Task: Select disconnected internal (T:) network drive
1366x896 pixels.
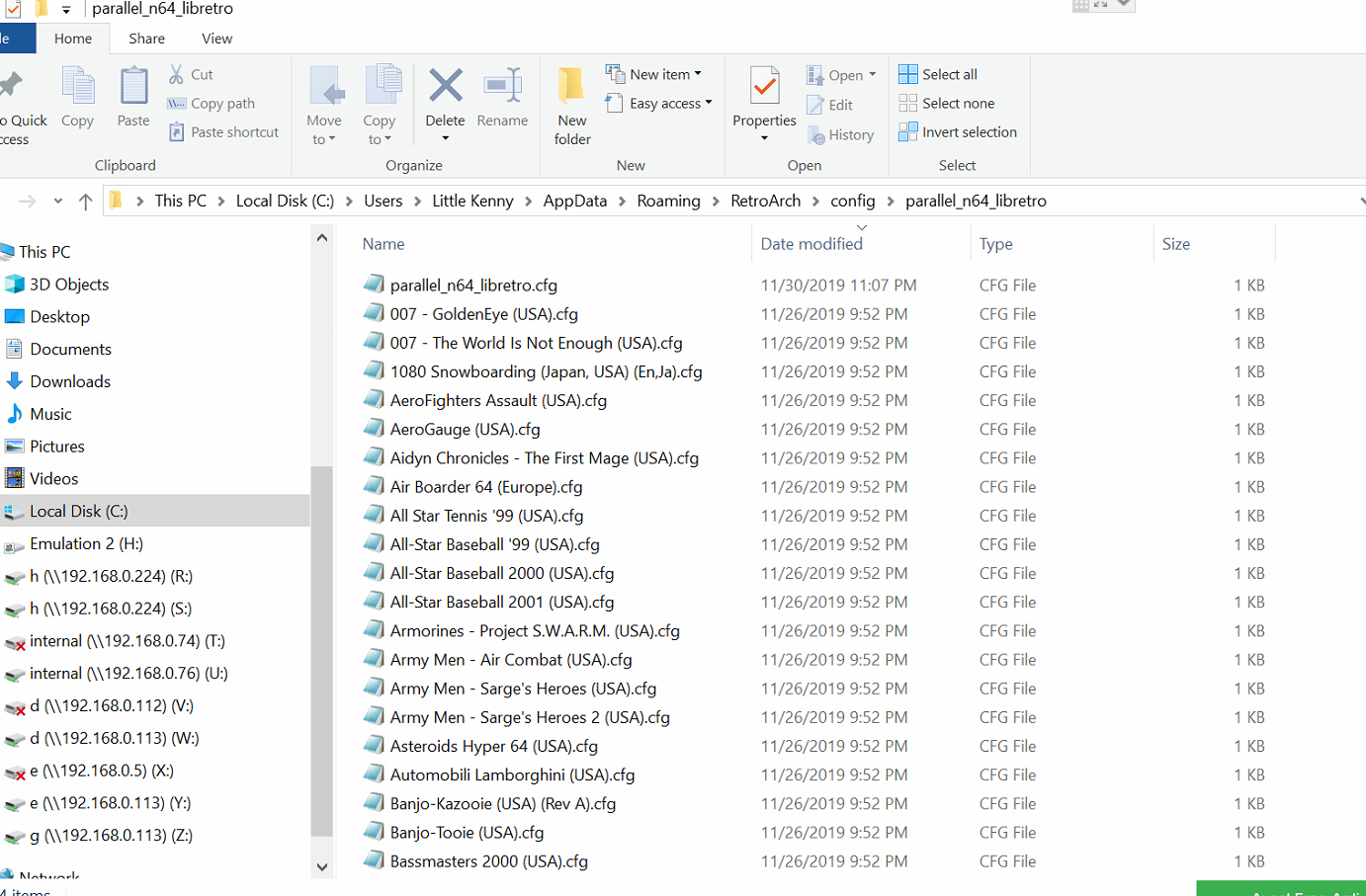Action: pyautogui.click(x=128, y=641)
